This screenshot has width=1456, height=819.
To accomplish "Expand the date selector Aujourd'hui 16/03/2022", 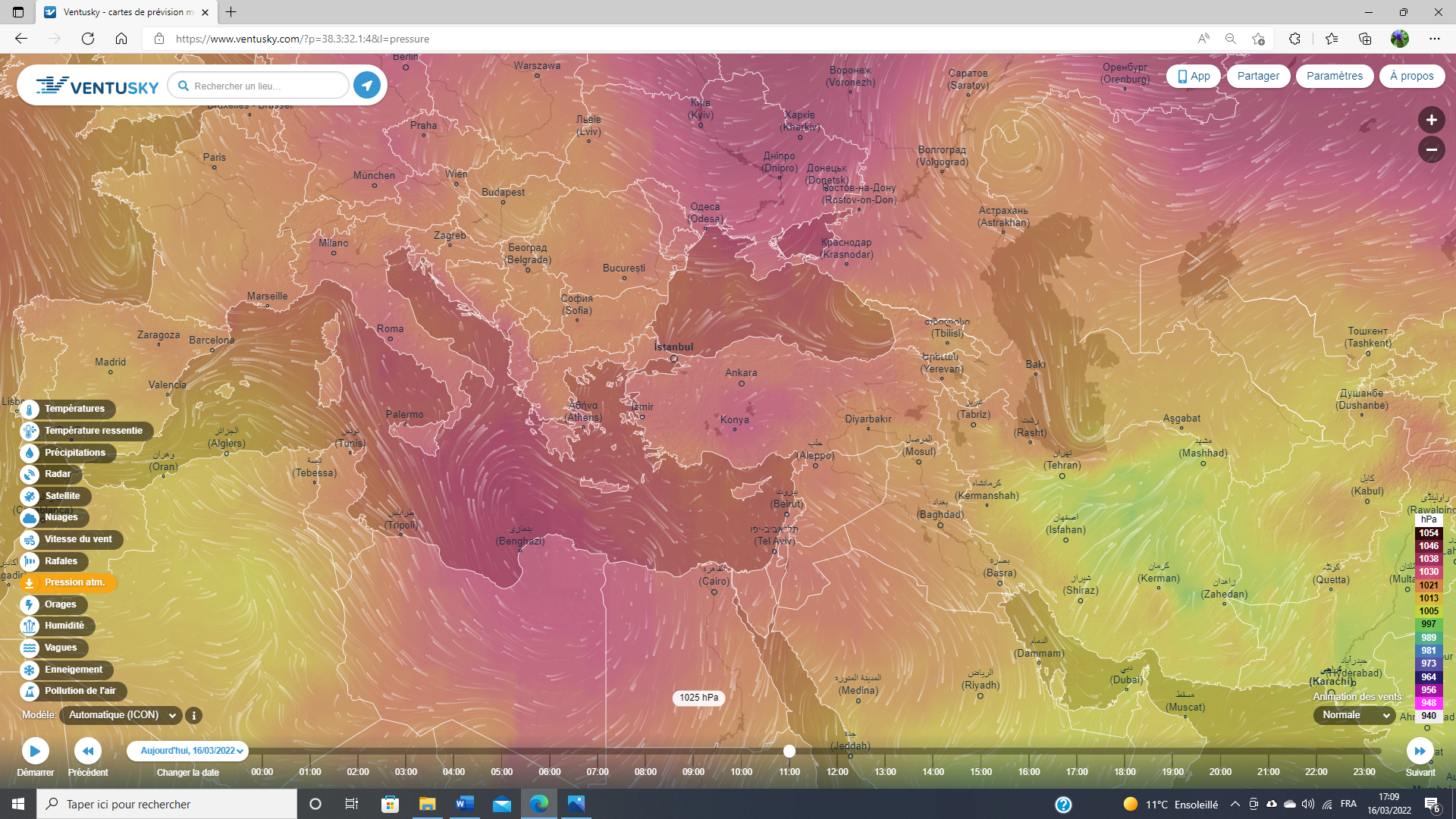I will pyautogui.click(x=188, y=752).
